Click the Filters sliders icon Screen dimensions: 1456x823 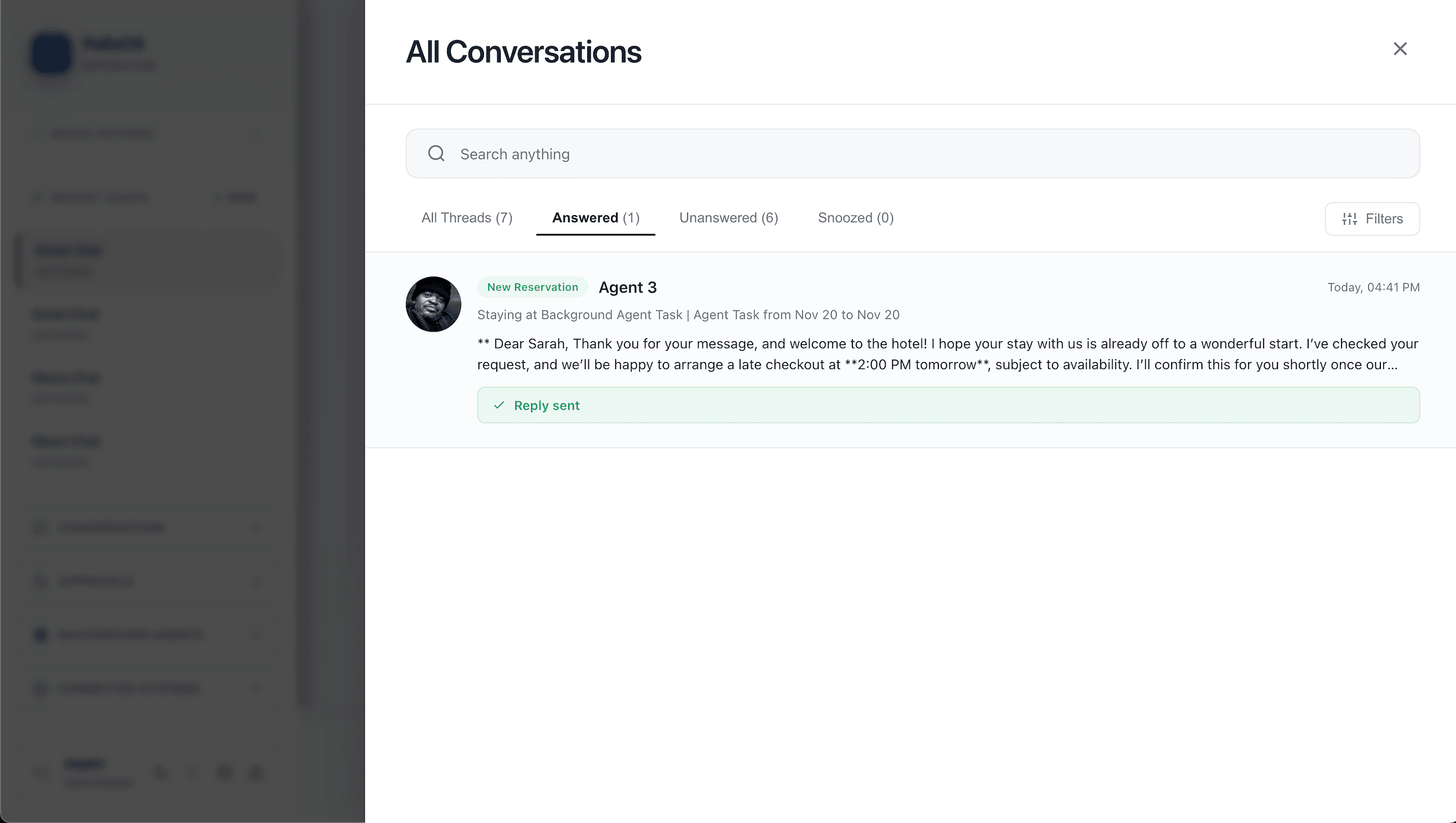pyautogui.click(x=1349, y=218)
